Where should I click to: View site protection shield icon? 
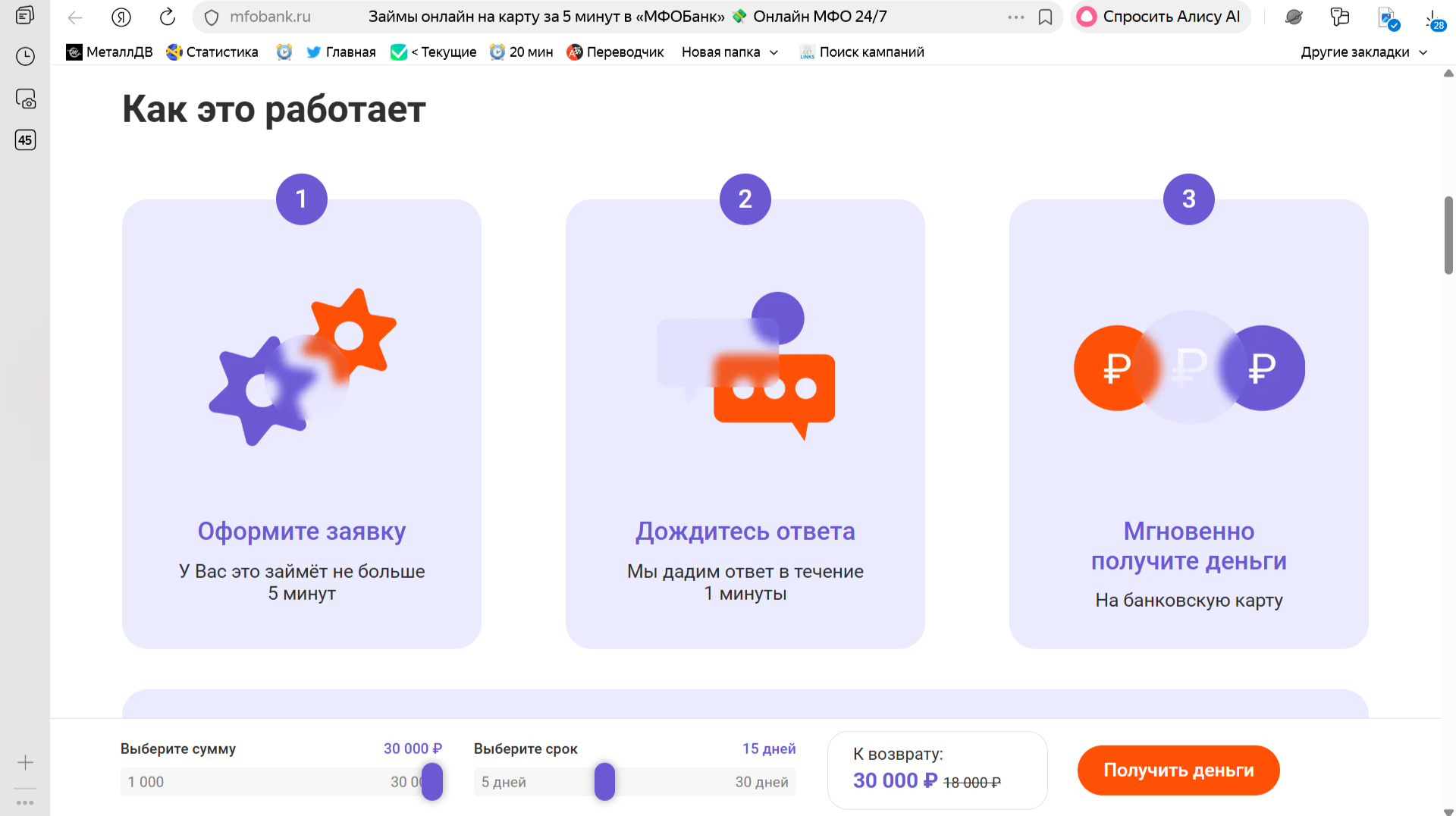pyautogui.click(x=212, y=17)
